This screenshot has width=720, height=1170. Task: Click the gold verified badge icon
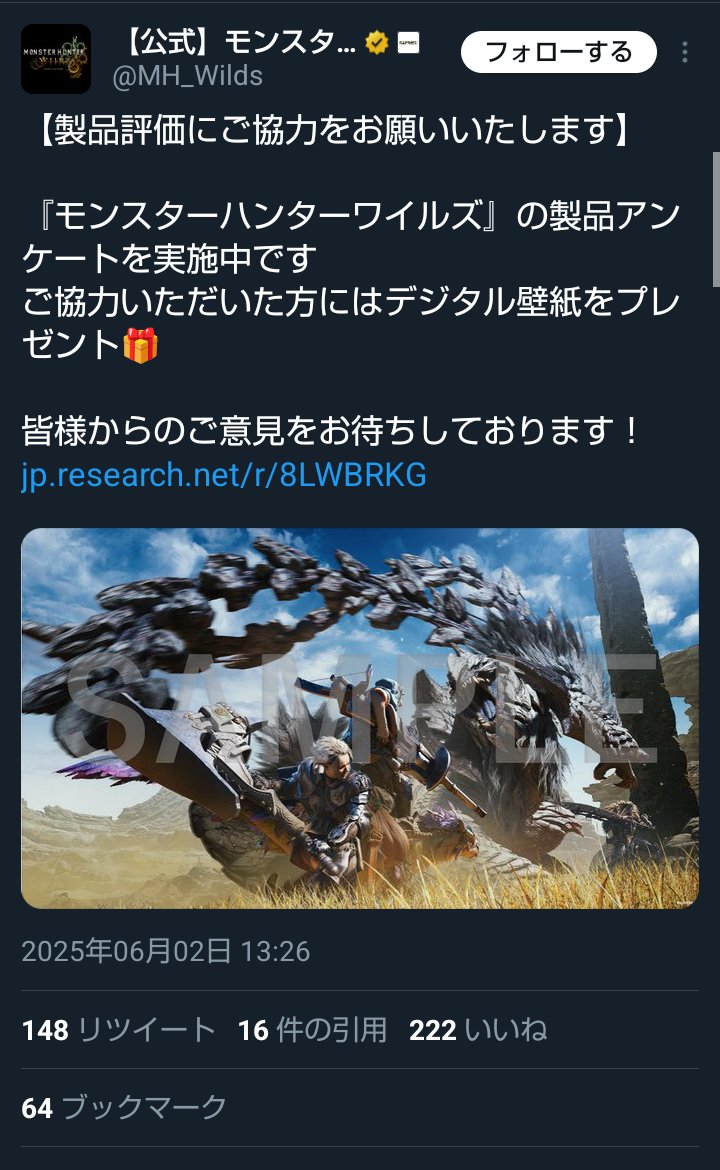(378, 43)
